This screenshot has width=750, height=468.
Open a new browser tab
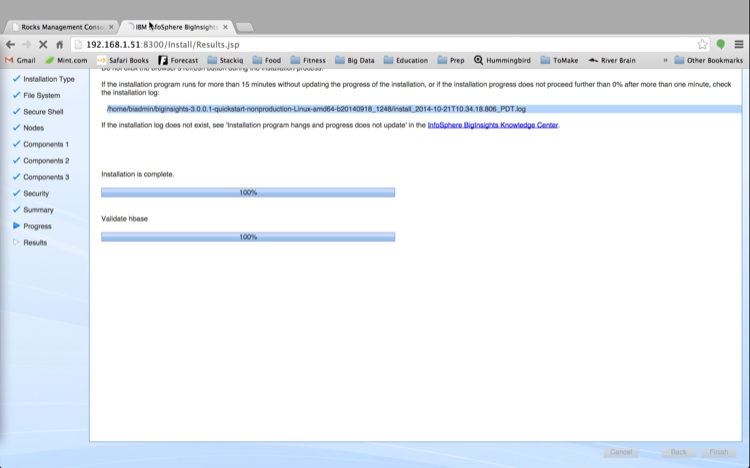[x=245, y=27]
